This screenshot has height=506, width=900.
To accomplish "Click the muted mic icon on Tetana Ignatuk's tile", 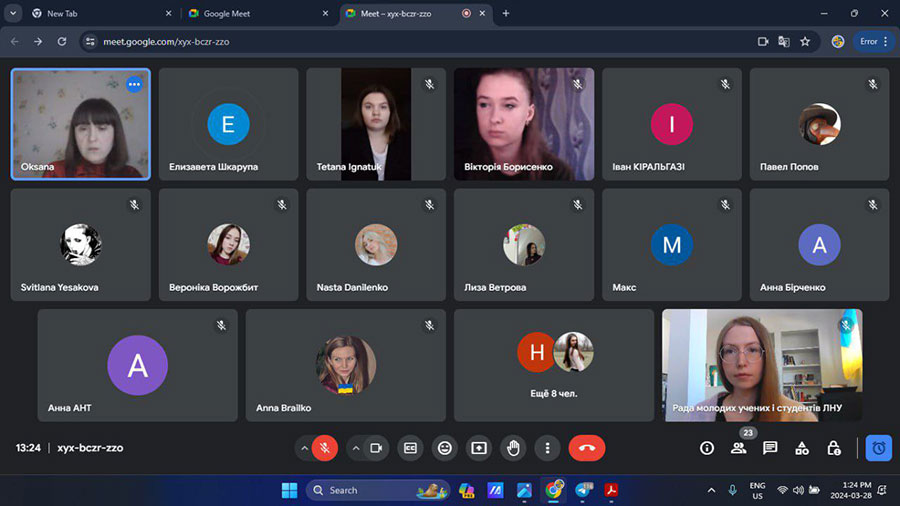I will point(429,84).
